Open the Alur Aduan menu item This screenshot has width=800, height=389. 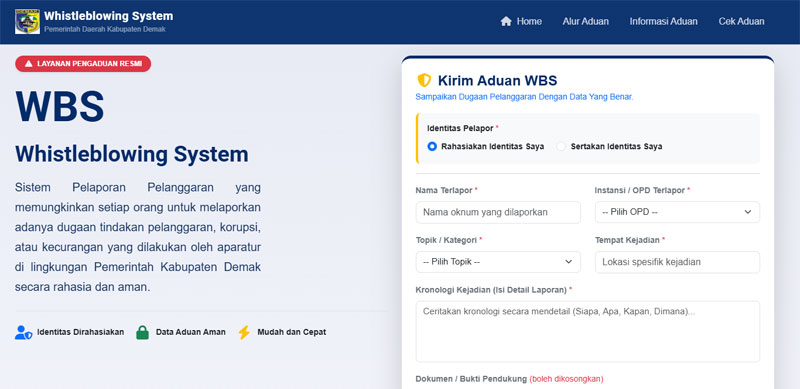585,21
